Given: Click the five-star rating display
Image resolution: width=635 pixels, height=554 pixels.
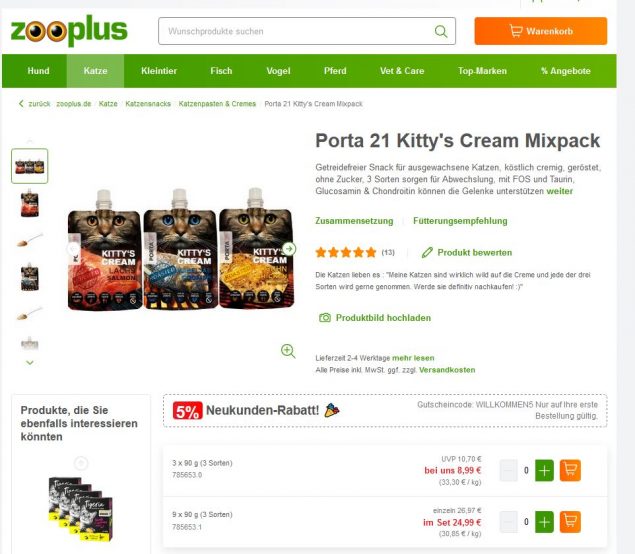Looking at the screenshot, I should point(345,252).
